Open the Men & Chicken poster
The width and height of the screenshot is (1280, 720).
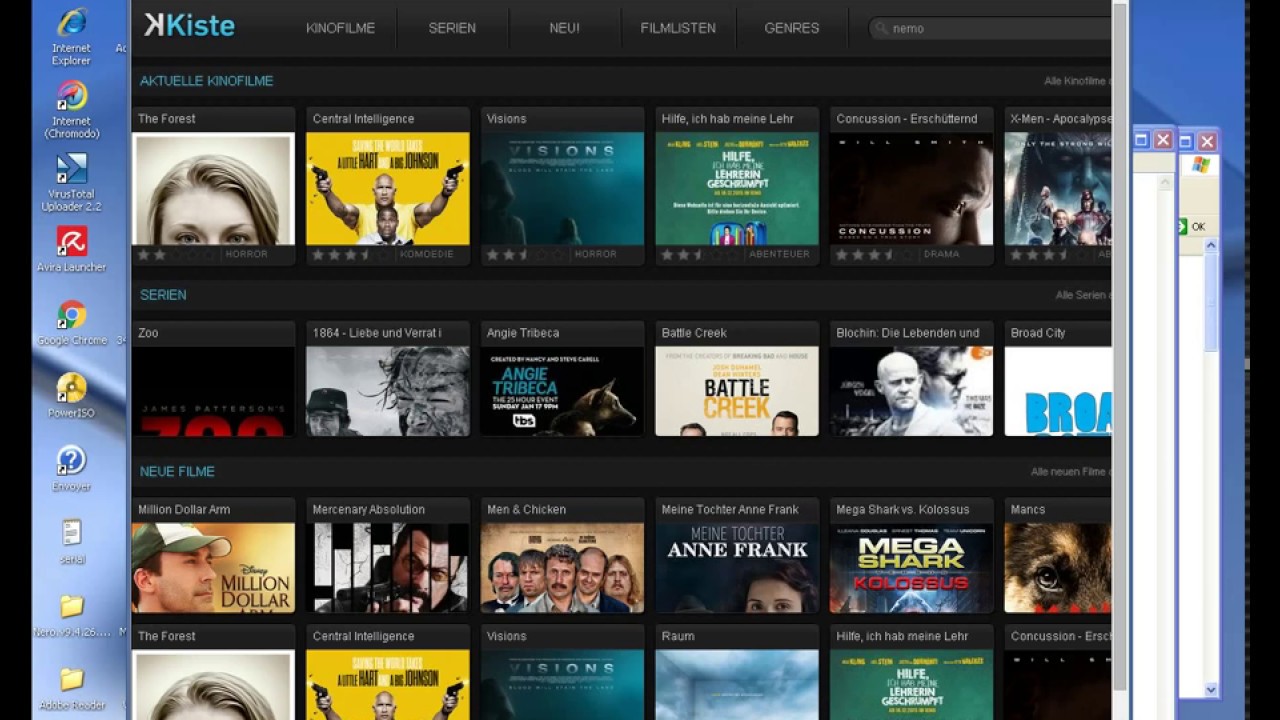coord(562,568)
